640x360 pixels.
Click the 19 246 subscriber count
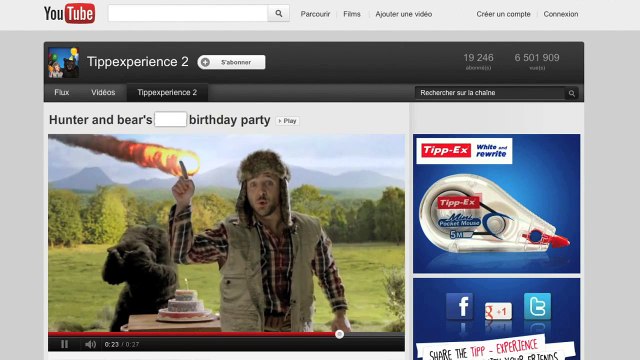click(x=478, y=58)
